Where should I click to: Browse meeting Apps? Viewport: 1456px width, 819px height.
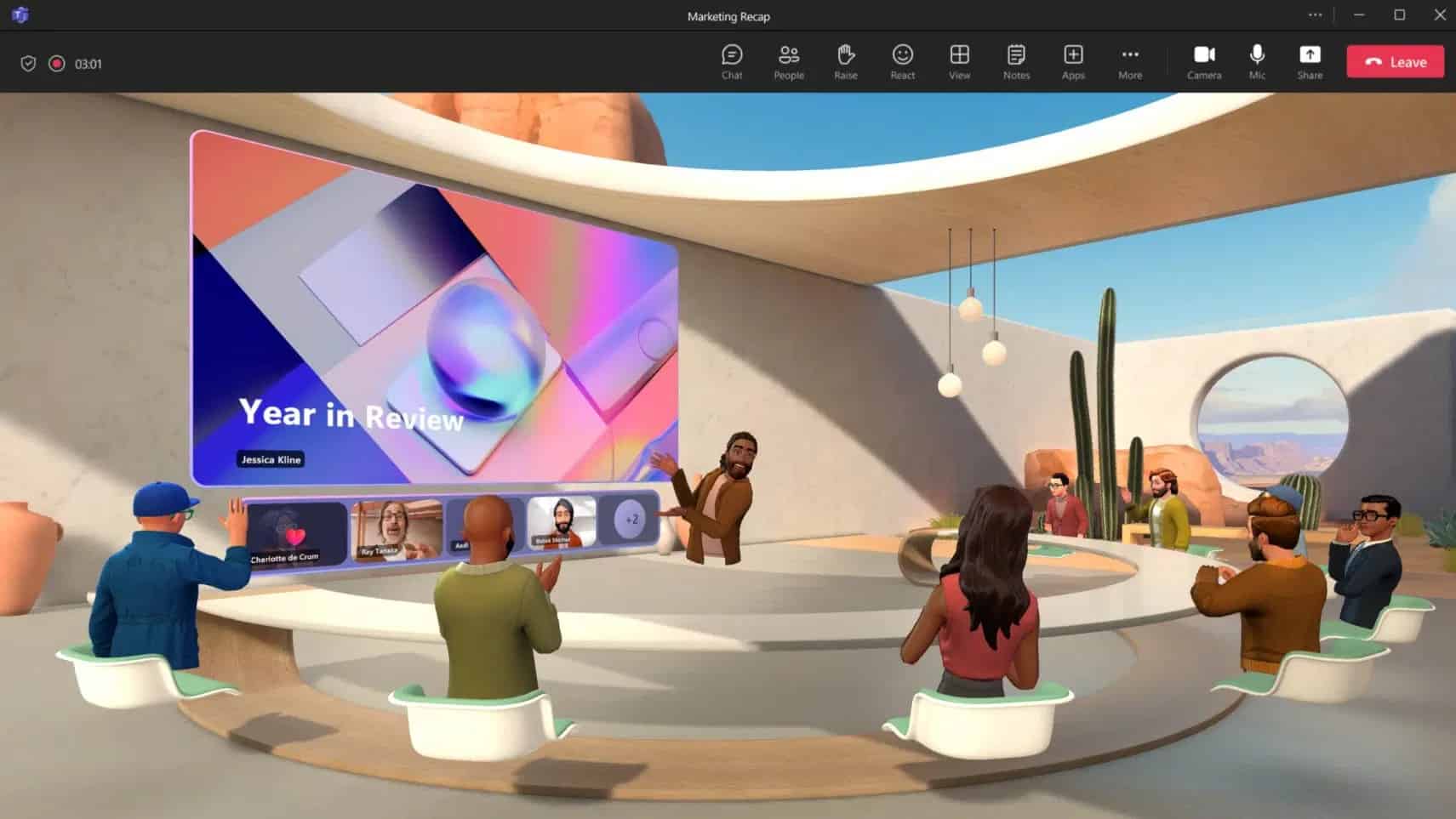pos(1073,61)
